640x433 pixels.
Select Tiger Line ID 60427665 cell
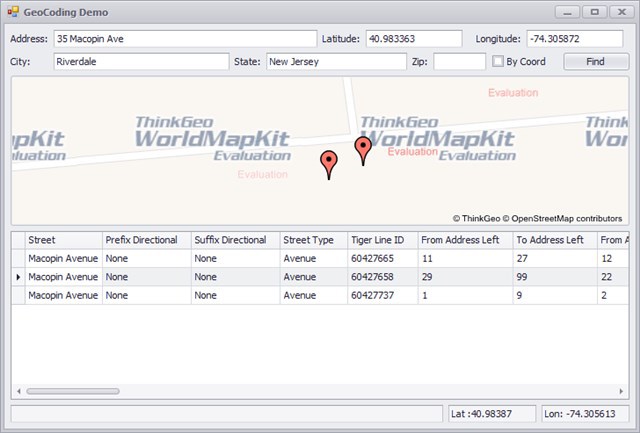tap(383, 258)
